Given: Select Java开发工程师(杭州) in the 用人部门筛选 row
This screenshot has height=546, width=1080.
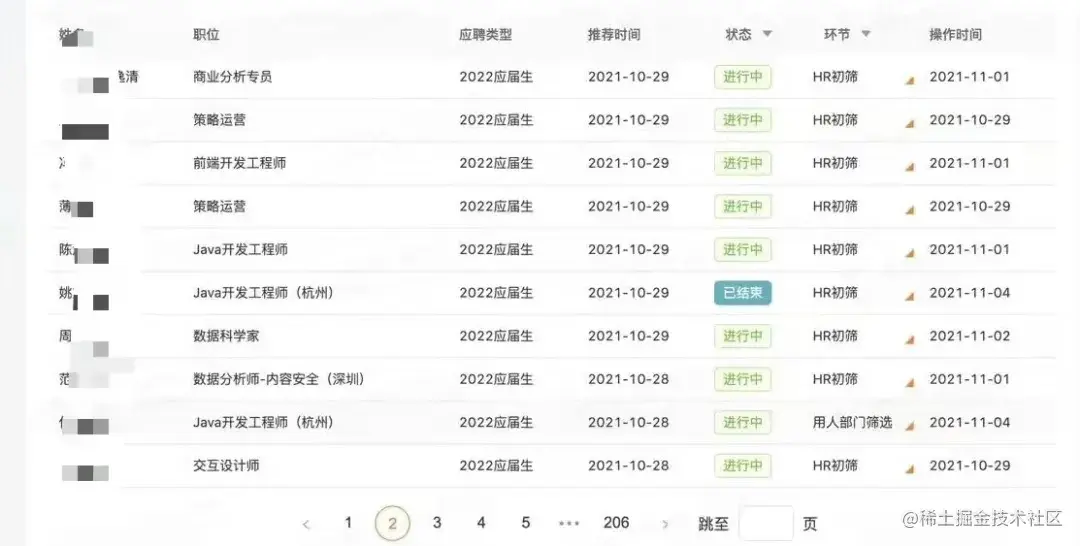Looking at the screenshot, I should pos(264,422).
